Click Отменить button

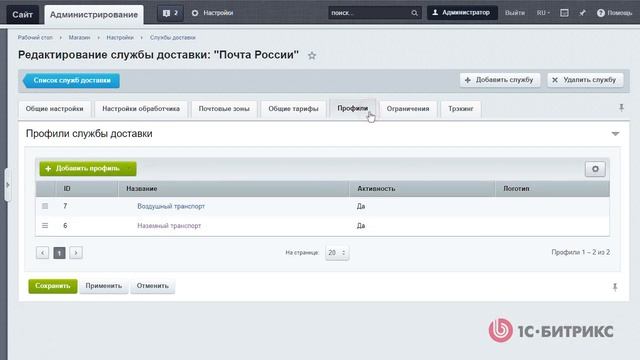(153, 286)
